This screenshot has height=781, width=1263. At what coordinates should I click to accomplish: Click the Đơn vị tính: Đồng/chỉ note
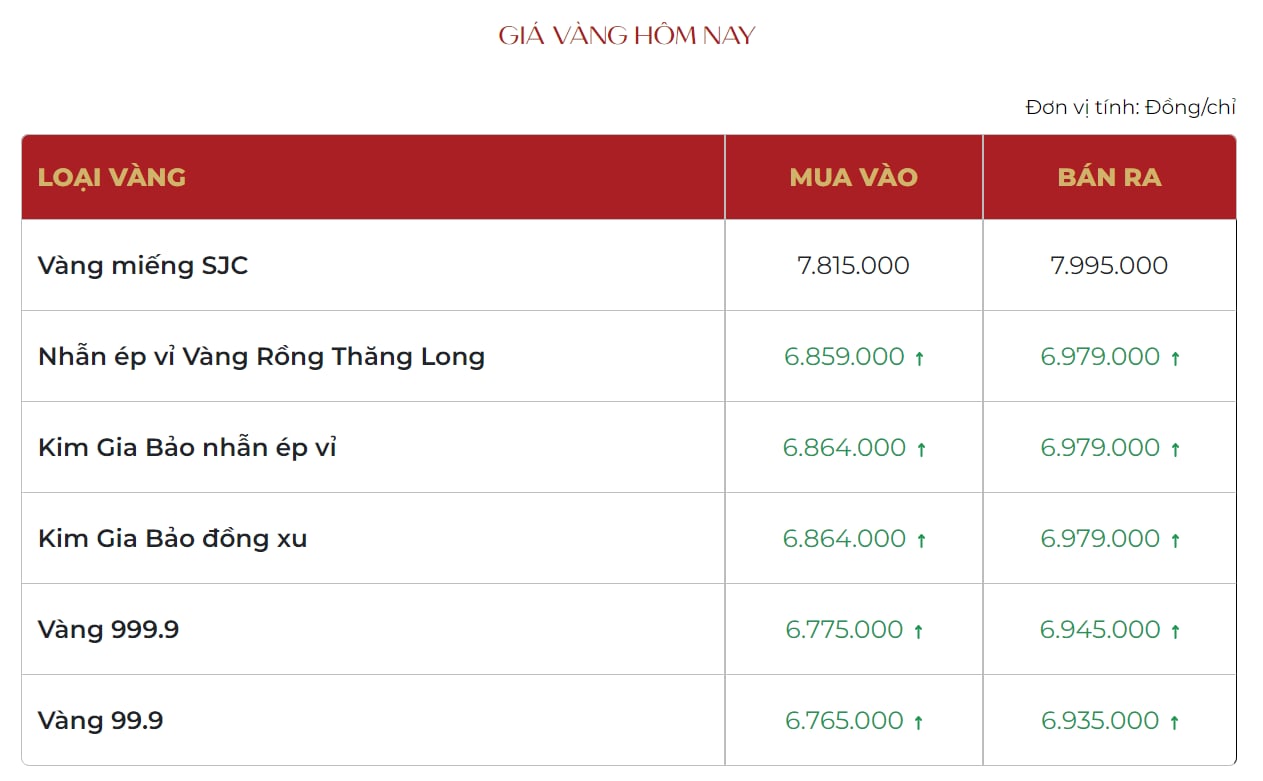tap(1131, 107)
